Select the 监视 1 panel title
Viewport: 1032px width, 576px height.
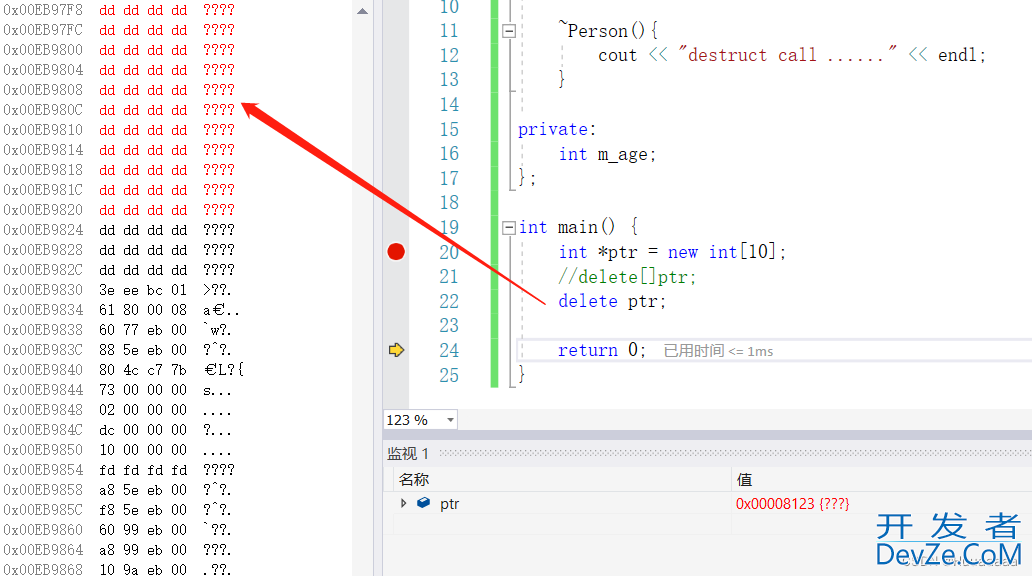tap(408, 454)
